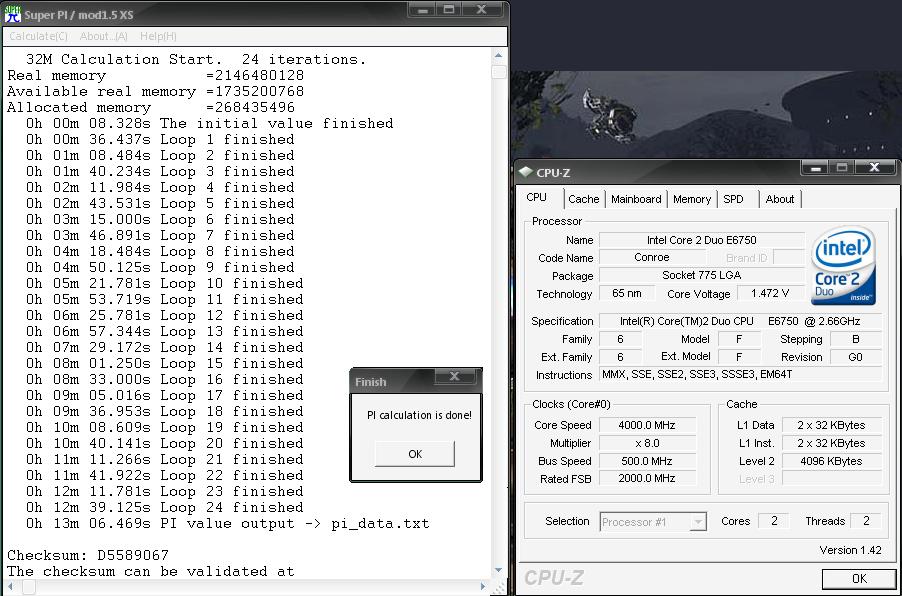The height and width of the screenshot is (596, 902).
Task: Click the Threads count value
Action: pos(866,521)
